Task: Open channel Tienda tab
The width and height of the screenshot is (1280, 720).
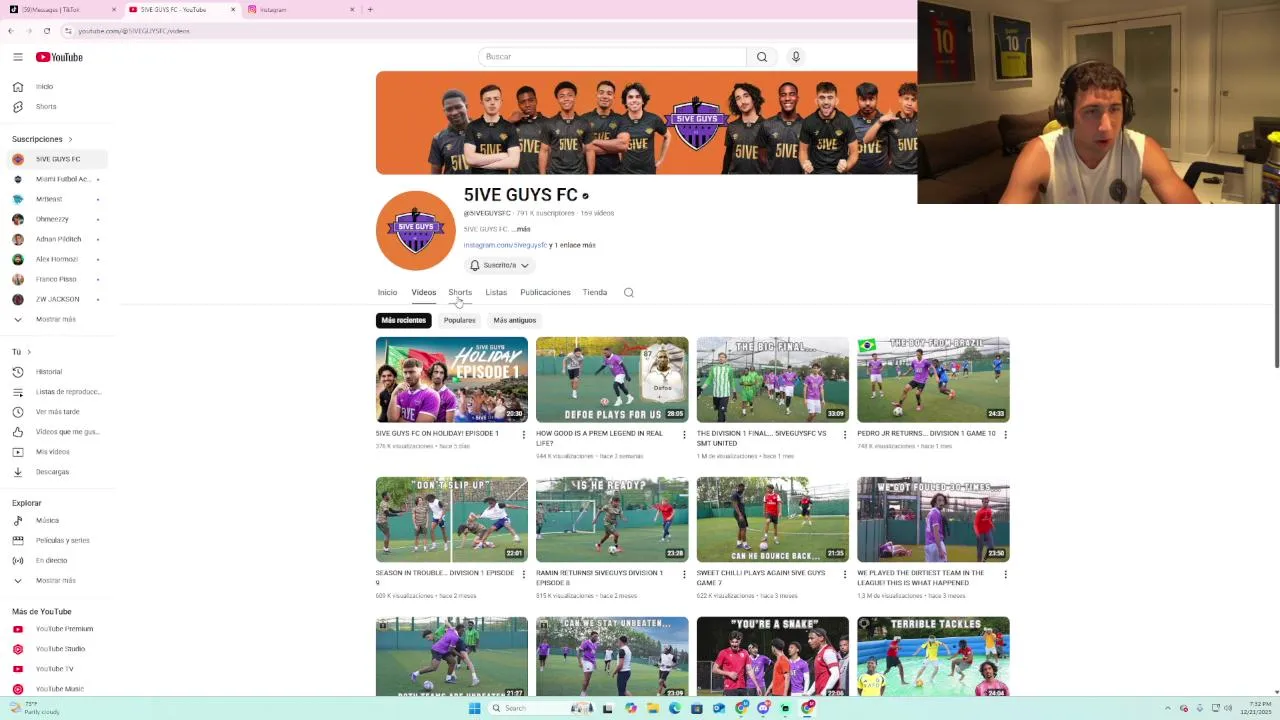Action: (x=595, y=293)
